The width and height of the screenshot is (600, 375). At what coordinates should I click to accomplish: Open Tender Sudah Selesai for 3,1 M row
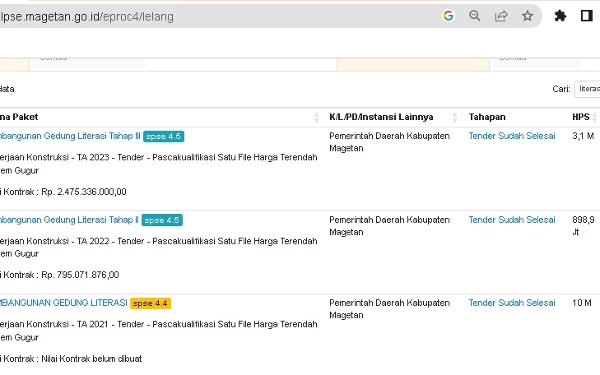click(x=512, y=136)
